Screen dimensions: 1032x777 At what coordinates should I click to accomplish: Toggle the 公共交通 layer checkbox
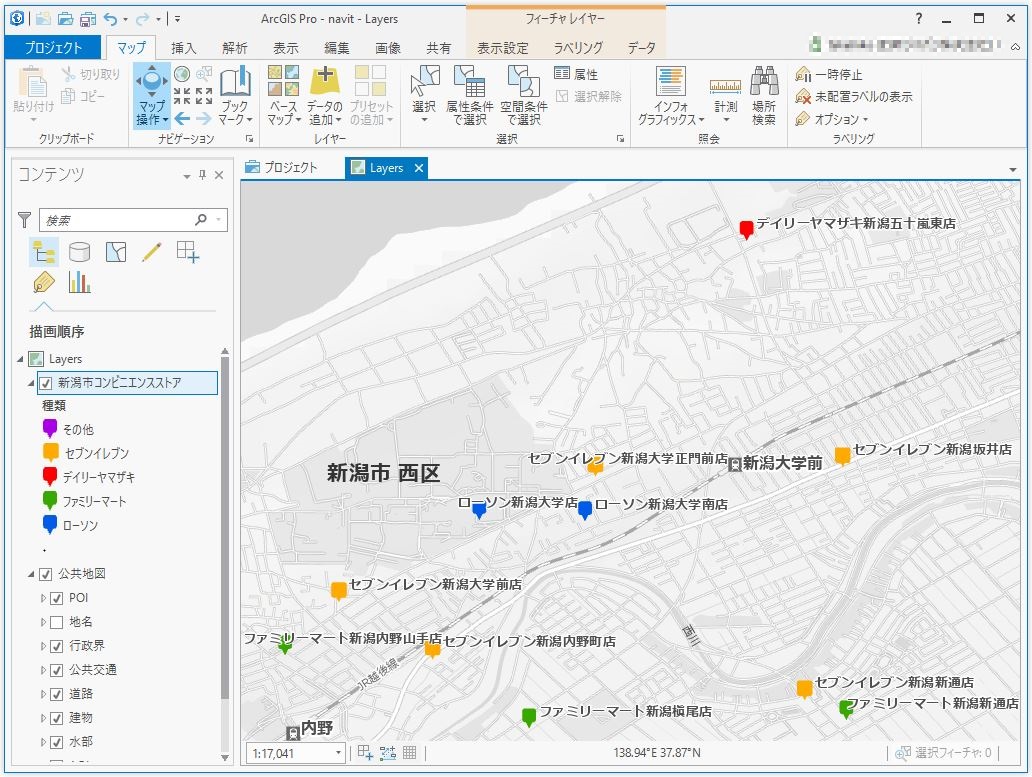click(x=57, y=670)
